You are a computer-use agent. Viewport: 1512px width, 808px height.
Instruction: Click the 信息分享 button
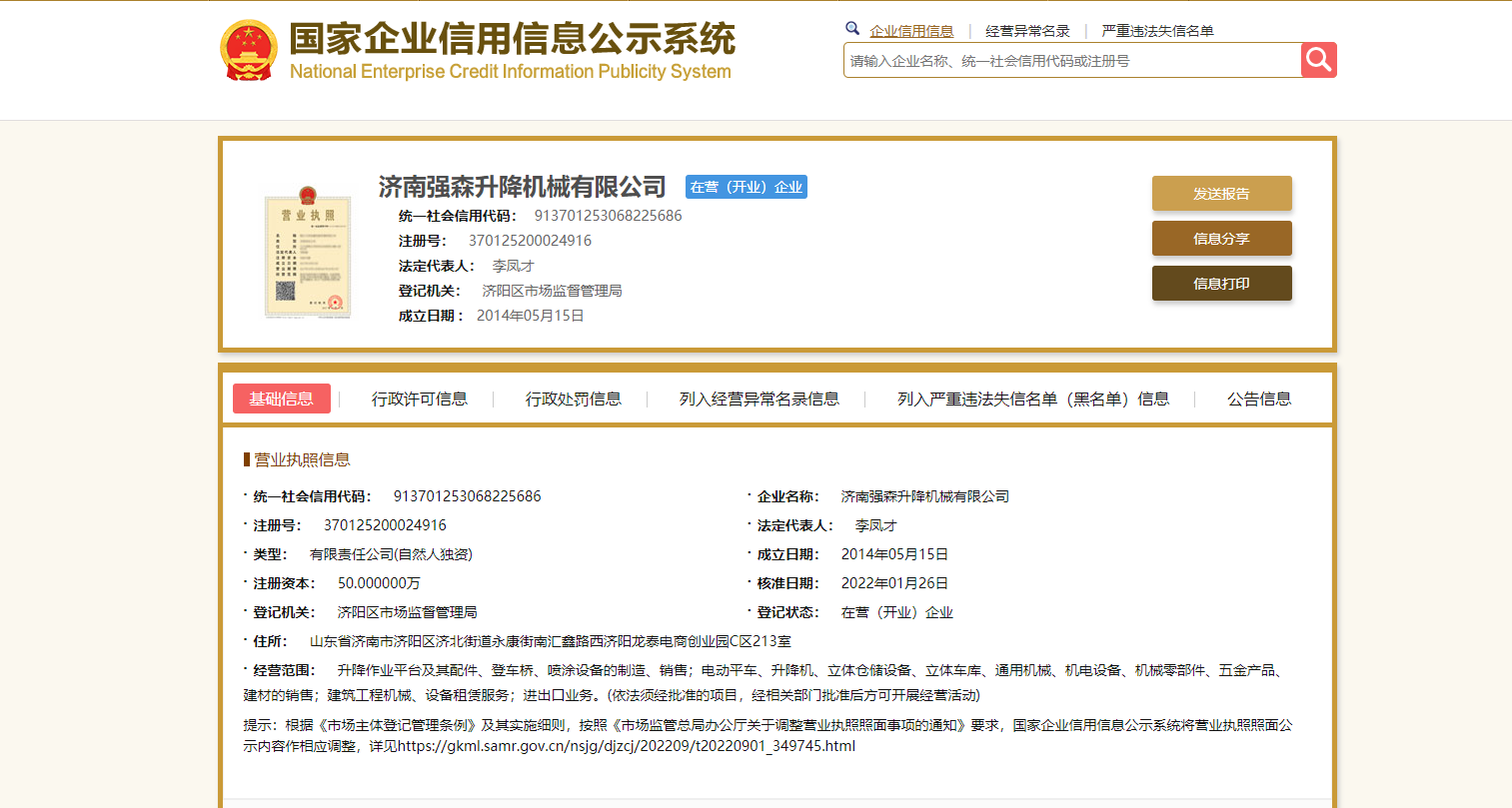click(1221, 239)
